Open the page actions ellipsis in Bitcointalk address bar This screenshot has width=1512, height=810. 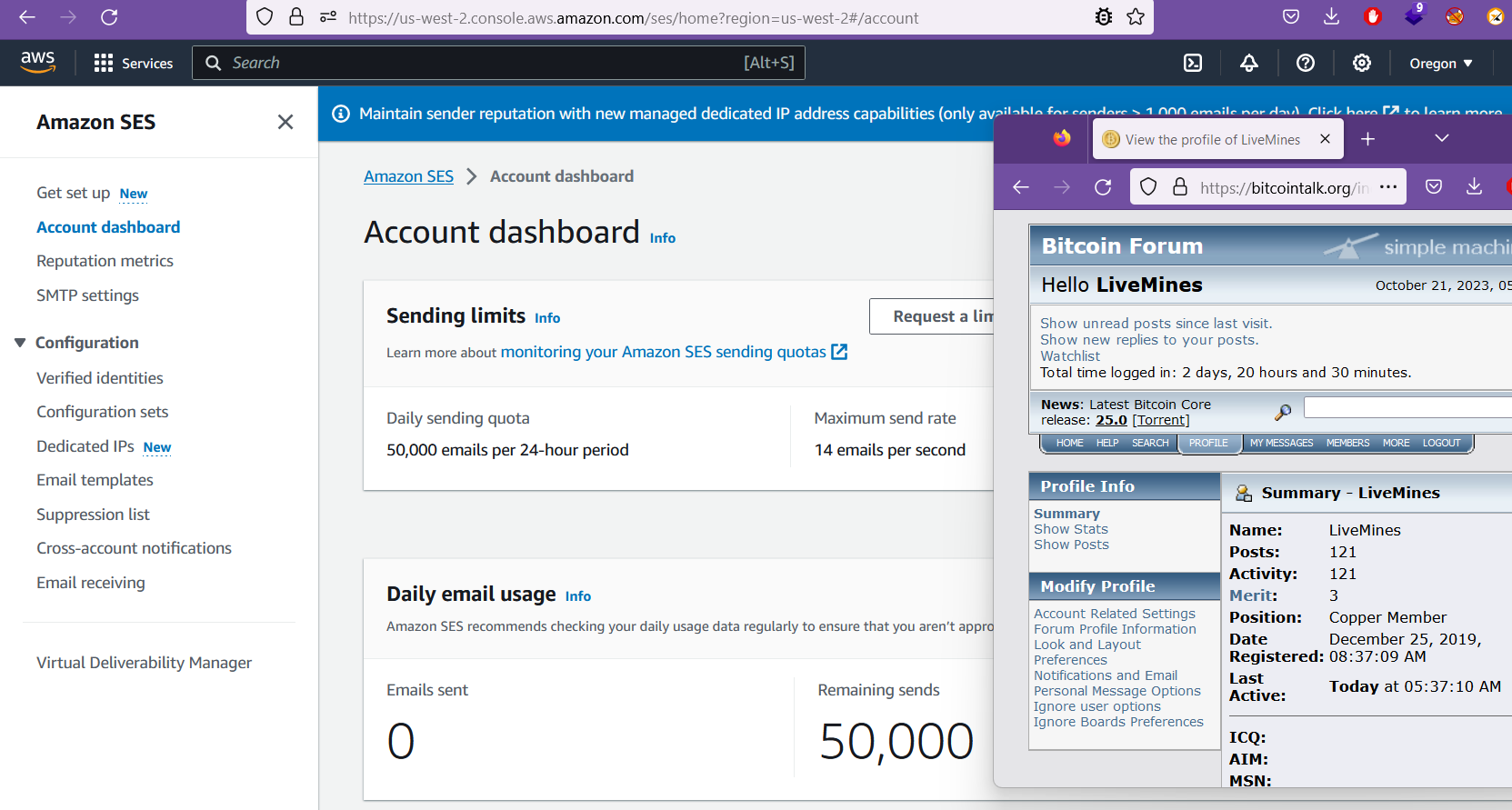pos(1388,187)
